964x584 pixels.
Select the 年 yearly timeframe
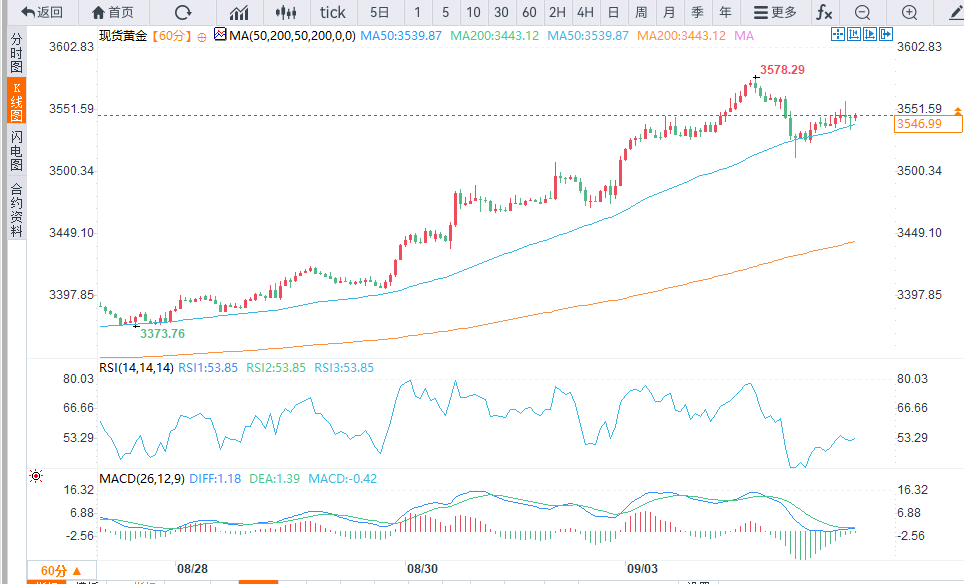(725, 12)
